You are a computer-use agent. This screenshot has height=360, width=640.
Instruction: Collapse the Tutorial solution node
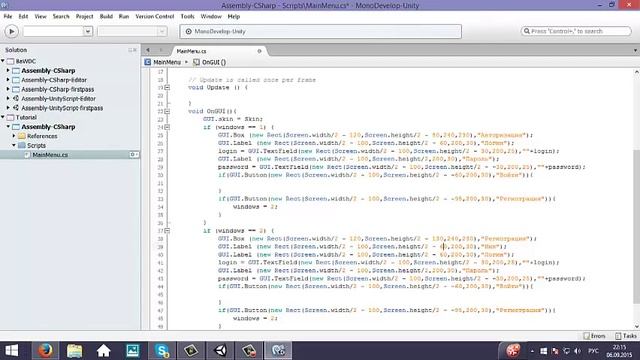pyautogui.click(x=3, y=117)
